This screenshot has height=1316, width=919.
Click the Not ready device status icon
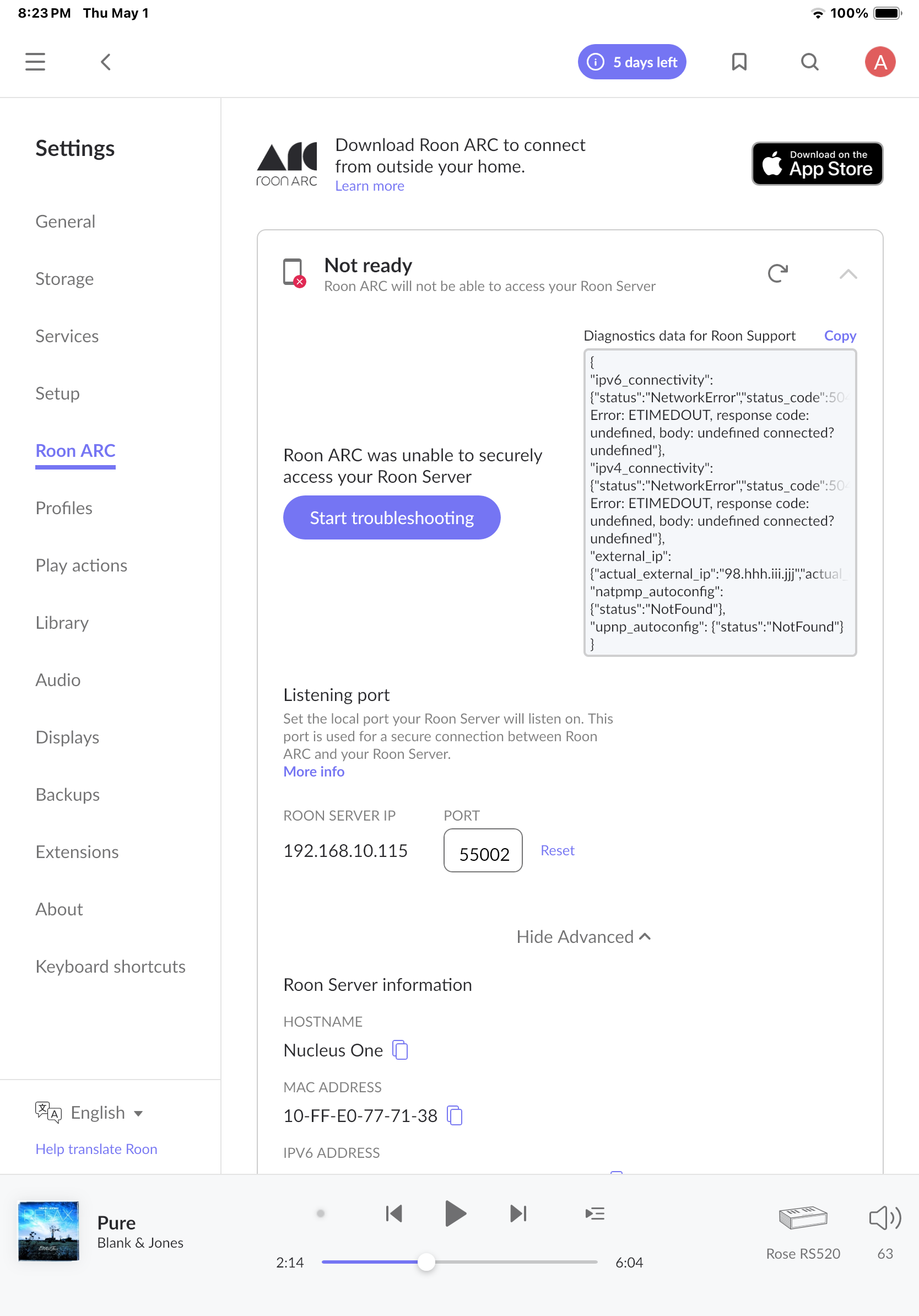point(295,273)
